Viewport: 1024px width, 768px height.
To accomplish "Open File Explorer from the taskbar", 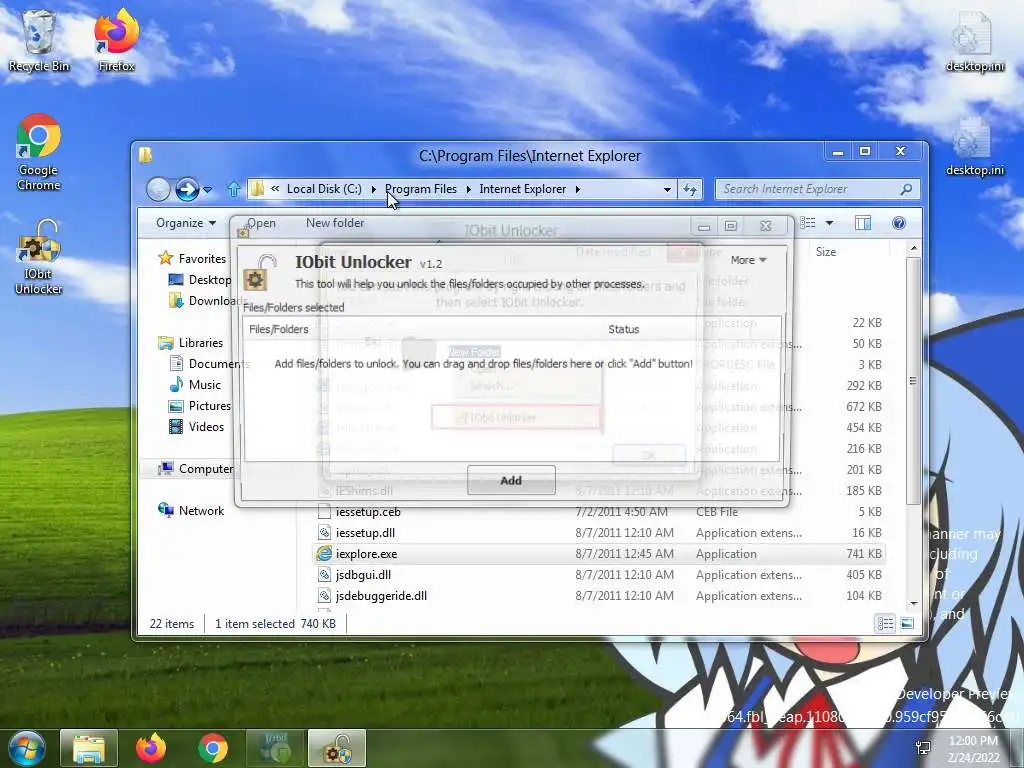I will pos(89,748).
